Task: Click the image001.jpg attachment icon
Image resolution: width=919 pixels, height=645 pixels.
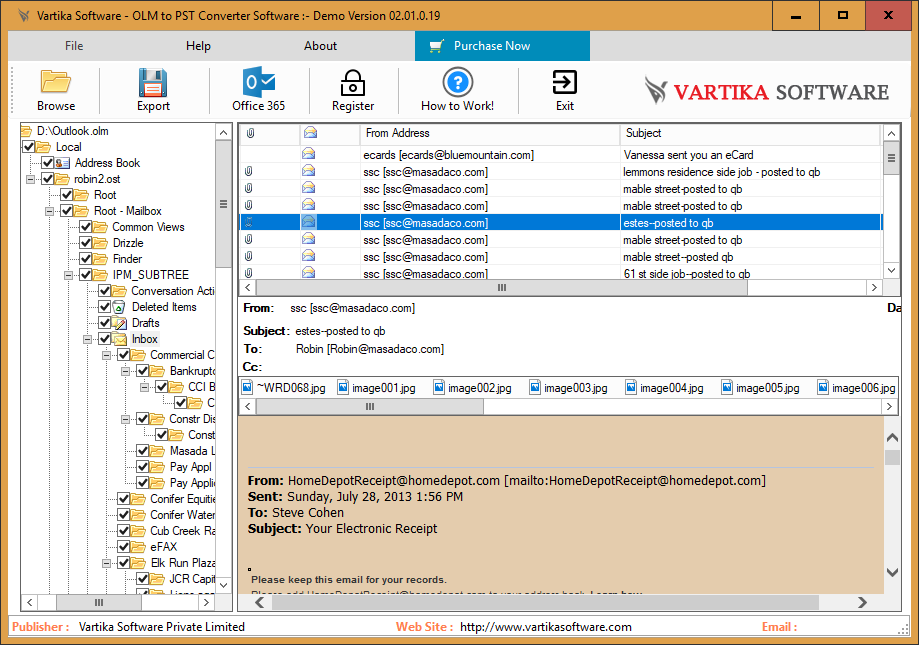Action: (343, 387)
